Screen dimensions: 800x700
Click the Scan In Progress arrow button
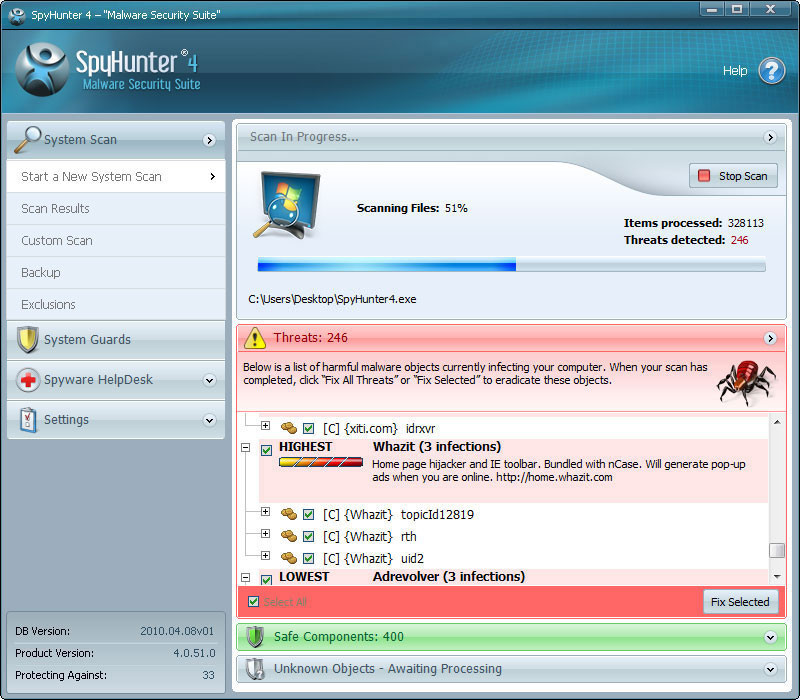point(770,137)
